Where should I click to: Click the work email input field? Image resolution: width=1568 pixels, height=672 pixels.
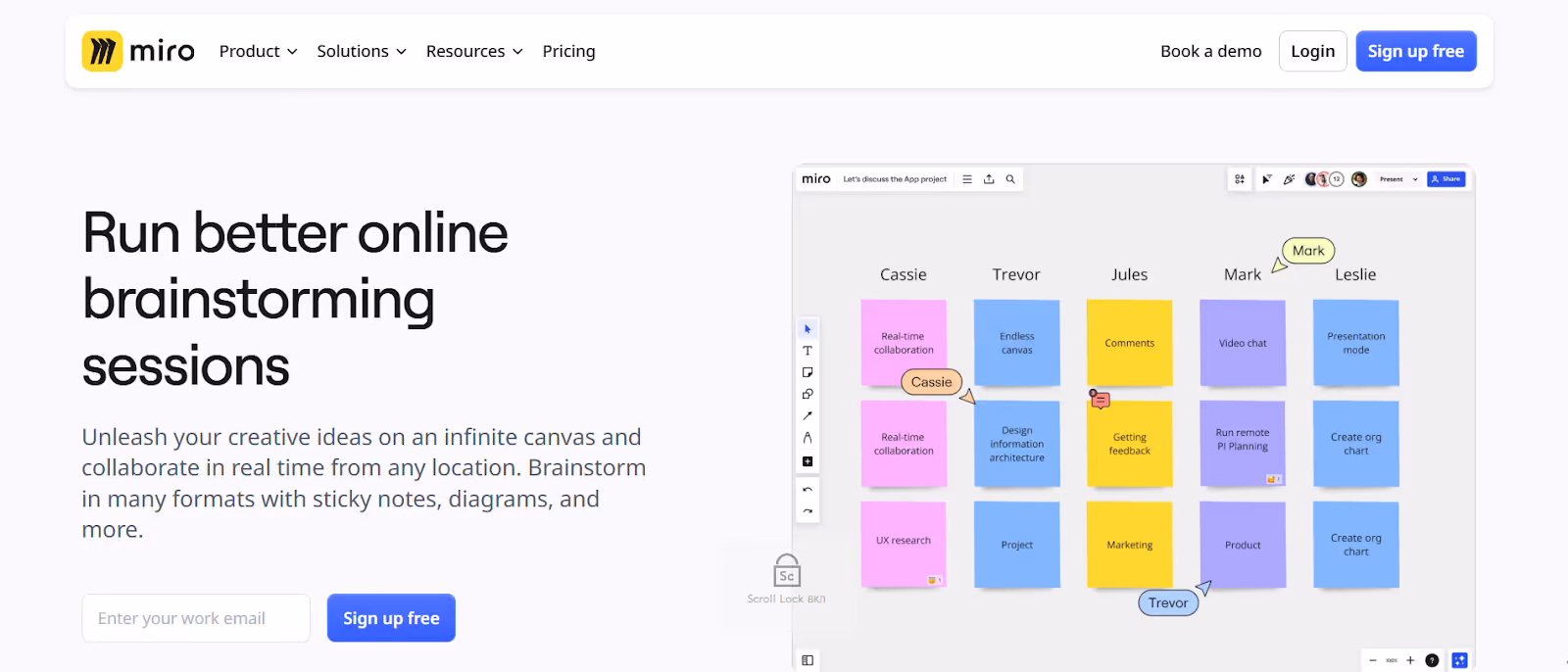(196, 618)
